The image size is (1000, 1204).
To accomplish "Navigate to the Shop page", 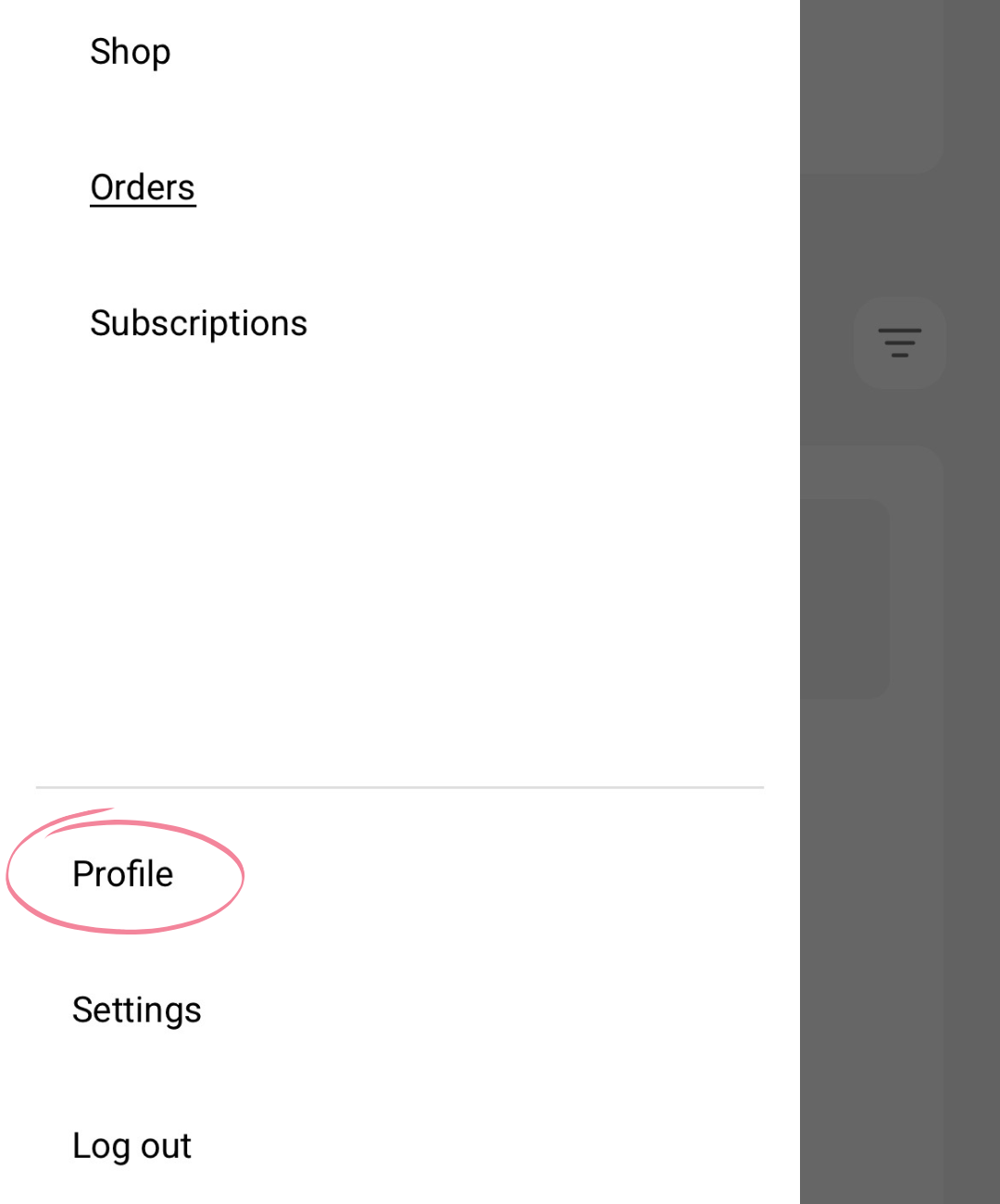I will click(131, 52).
